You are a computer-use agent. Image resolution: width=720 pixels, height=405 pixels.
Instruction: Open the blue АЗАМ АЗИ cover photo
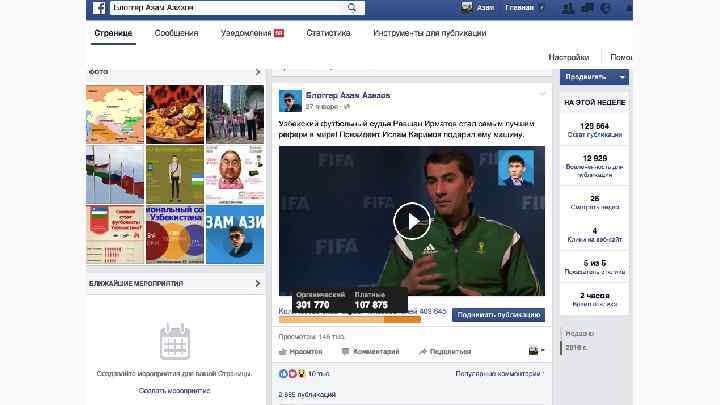pyautogui.click(x=235, y=234)
